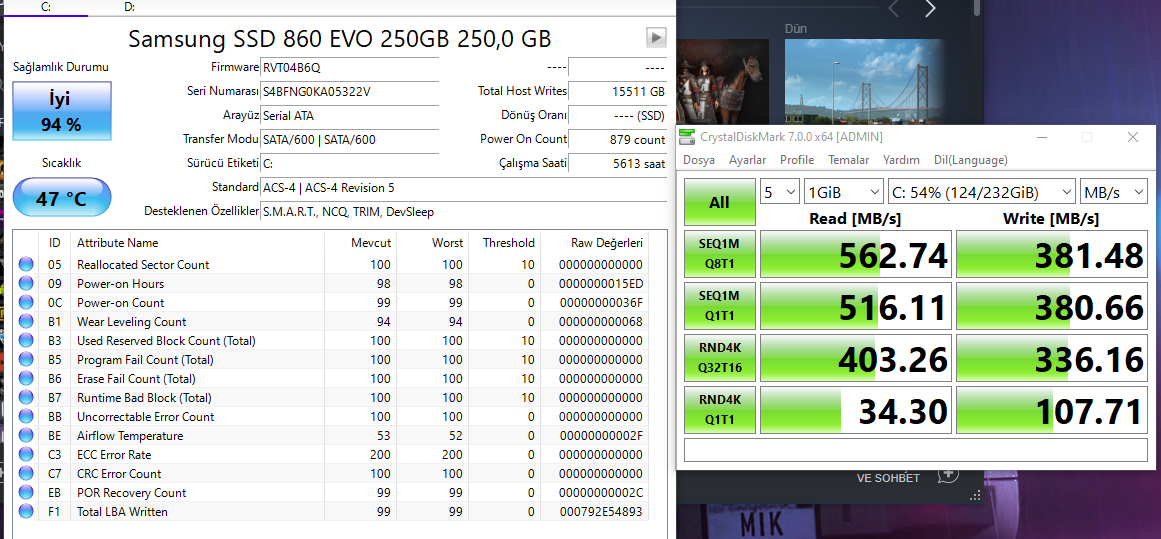This screenshot has width=1161, height=539.
Task: Click the Firmware field RVT04B6Q
Action: pos(349,67)
